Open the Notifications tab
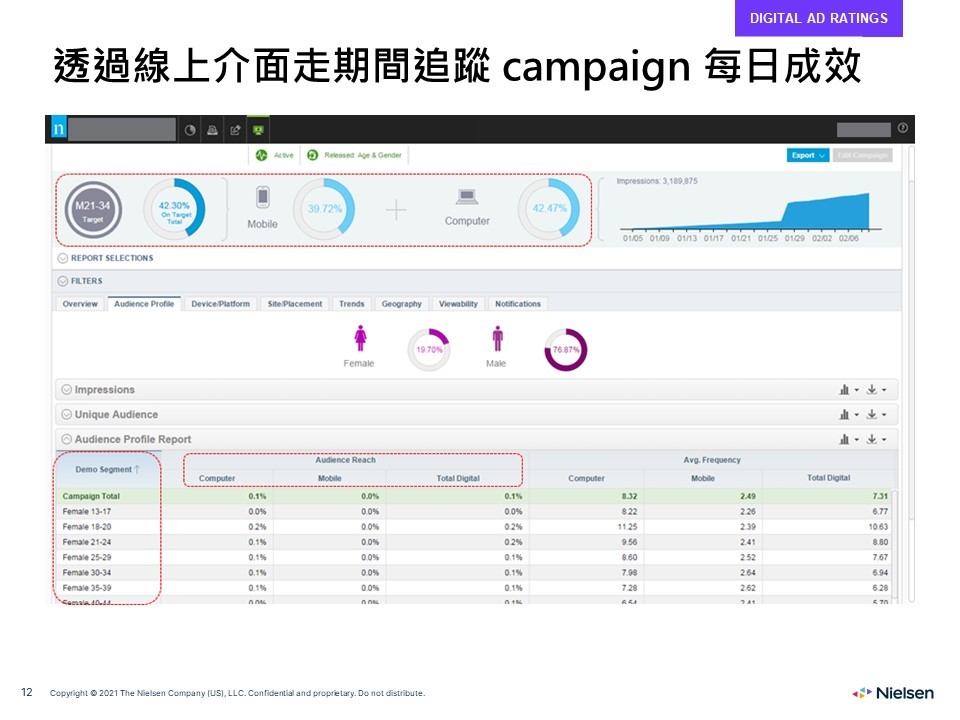Image resolution: width=960 pixels, height=720 pixels. point(518,304)
